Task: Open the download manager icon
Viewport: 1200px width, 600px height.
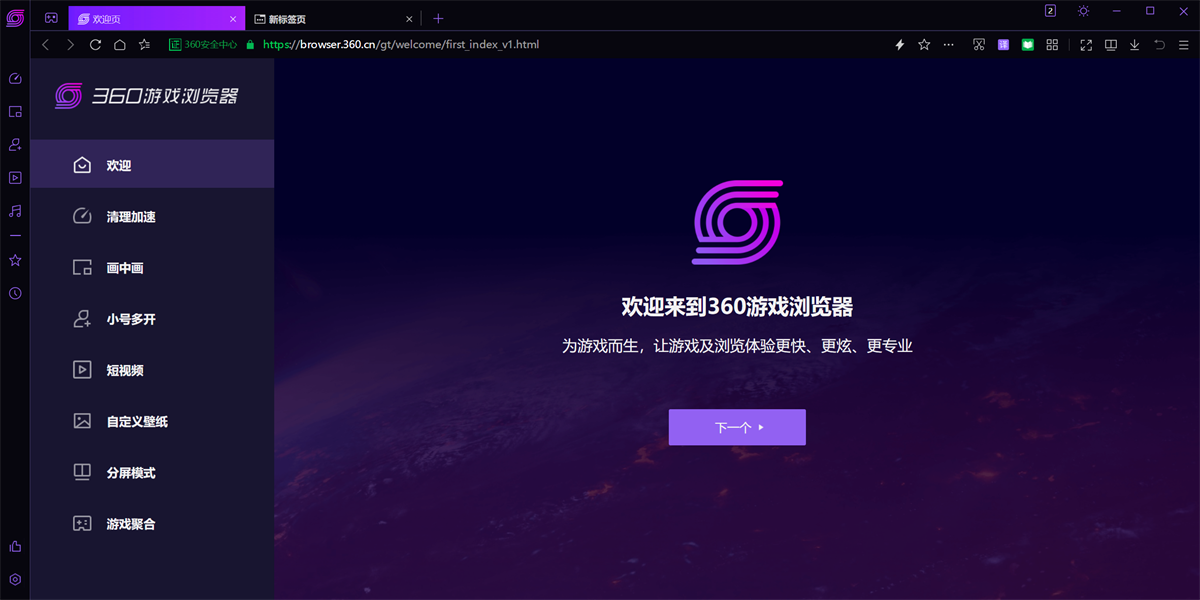Action: tap(1133, 44)
